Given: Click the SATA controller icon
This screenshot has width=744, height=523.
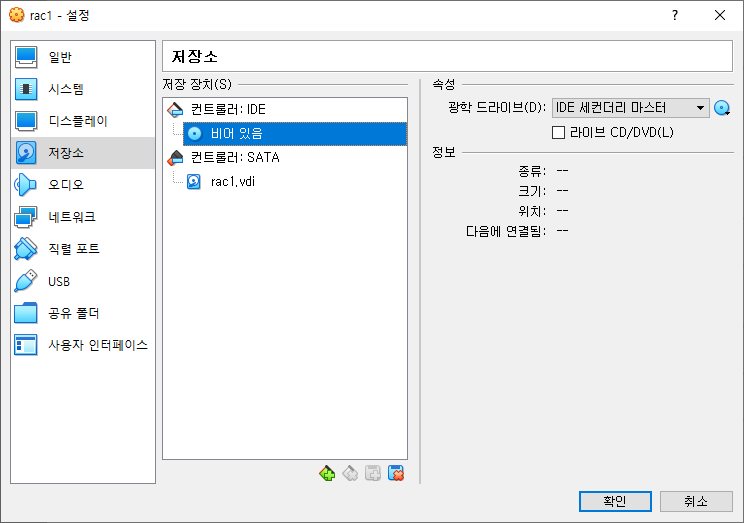Looking at the screenshot, I should 175,158.
